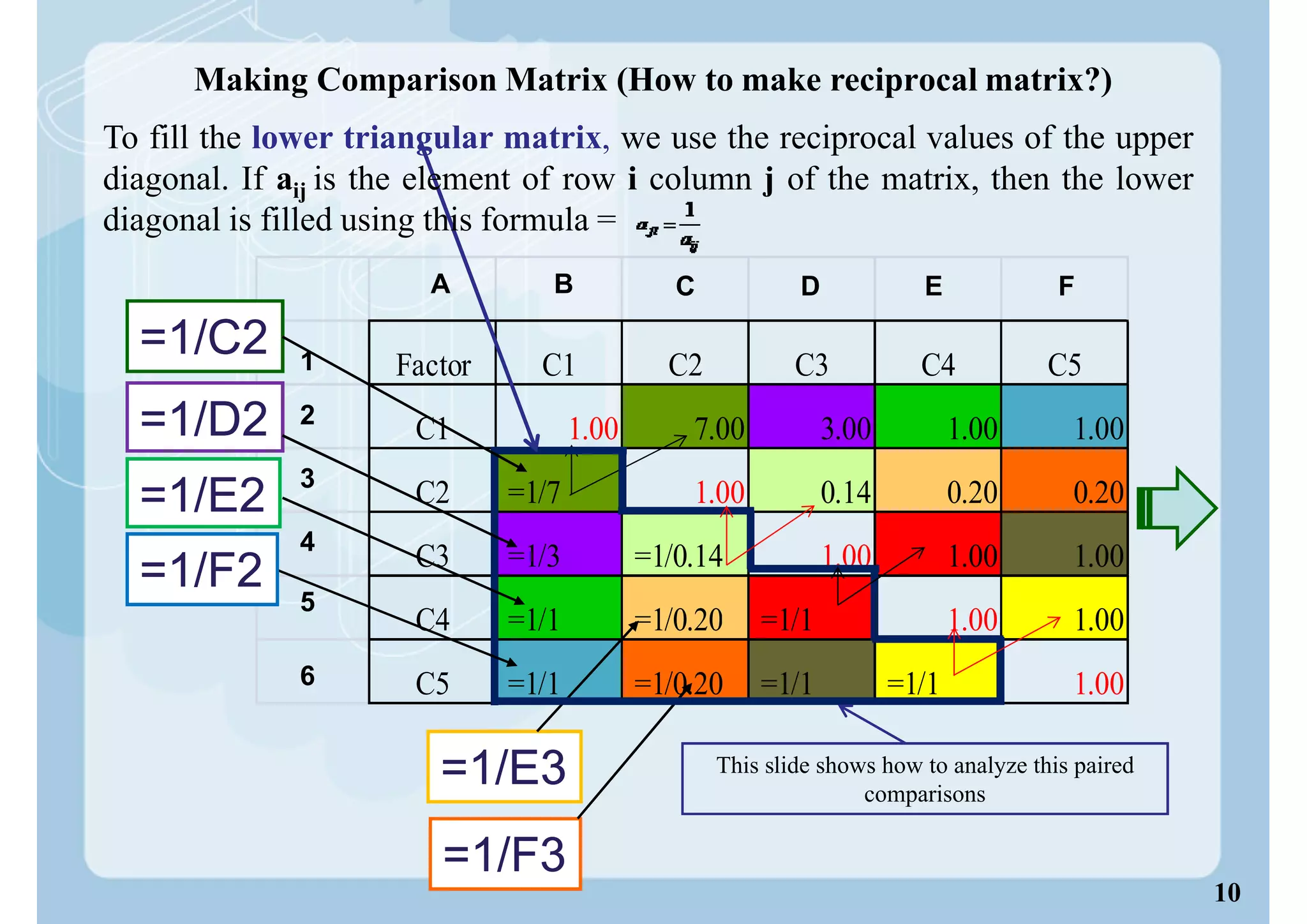Image resolution: width=1307 pixels, height=924 pixels.
Task: Select column header E
Action: coord(934,287)
